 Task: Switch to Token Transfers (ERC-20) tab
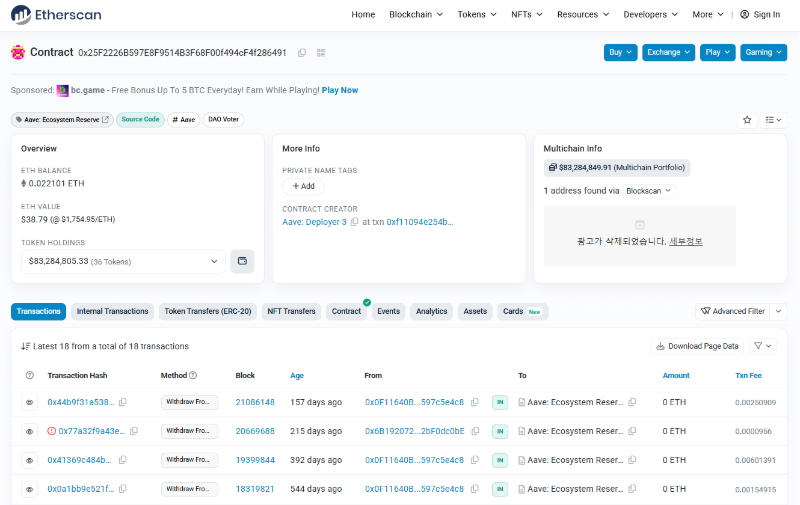(208, 311)
